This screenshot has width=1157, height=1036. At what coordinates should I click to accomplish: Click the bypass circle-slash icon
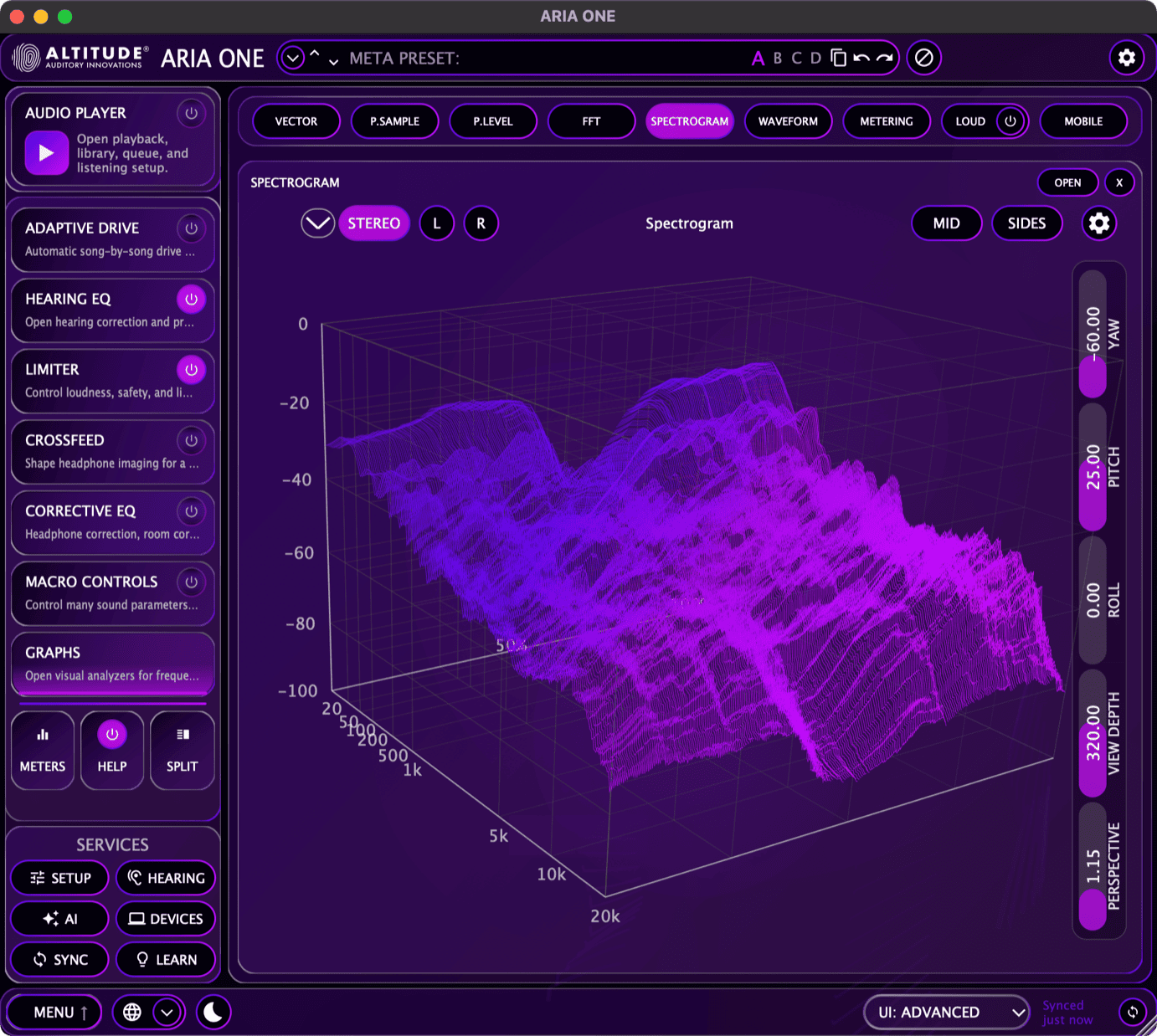(x=924, y=58)
